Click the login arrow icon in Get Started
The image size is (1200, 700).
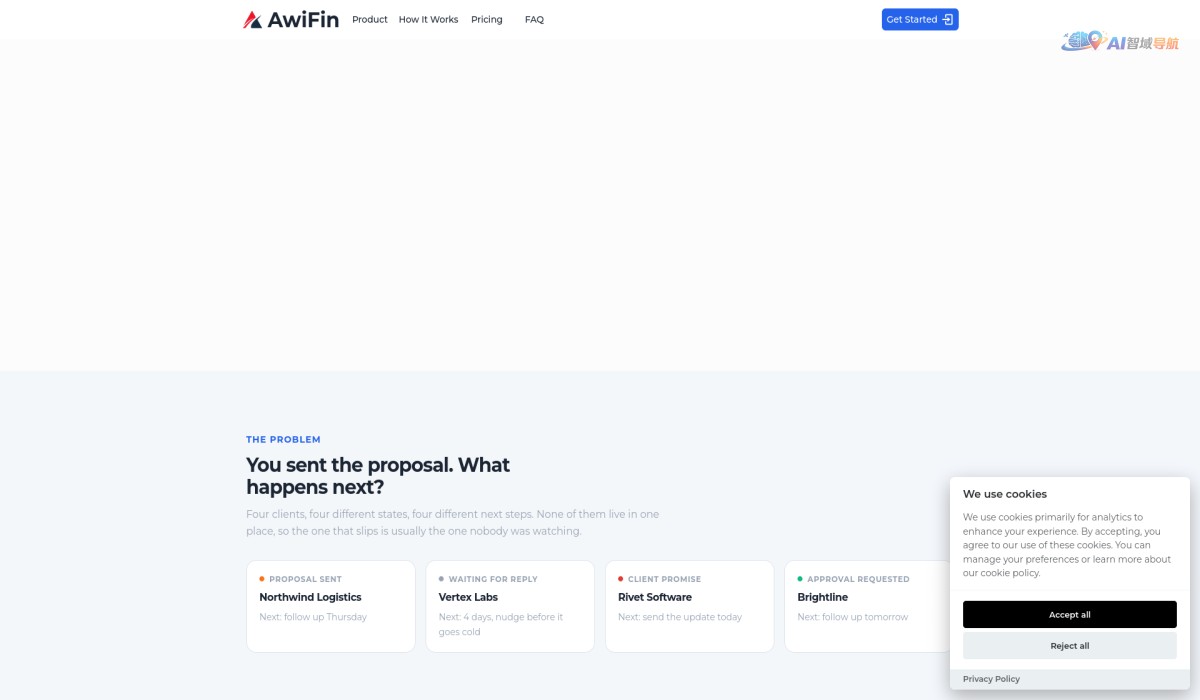pos(948,19)
